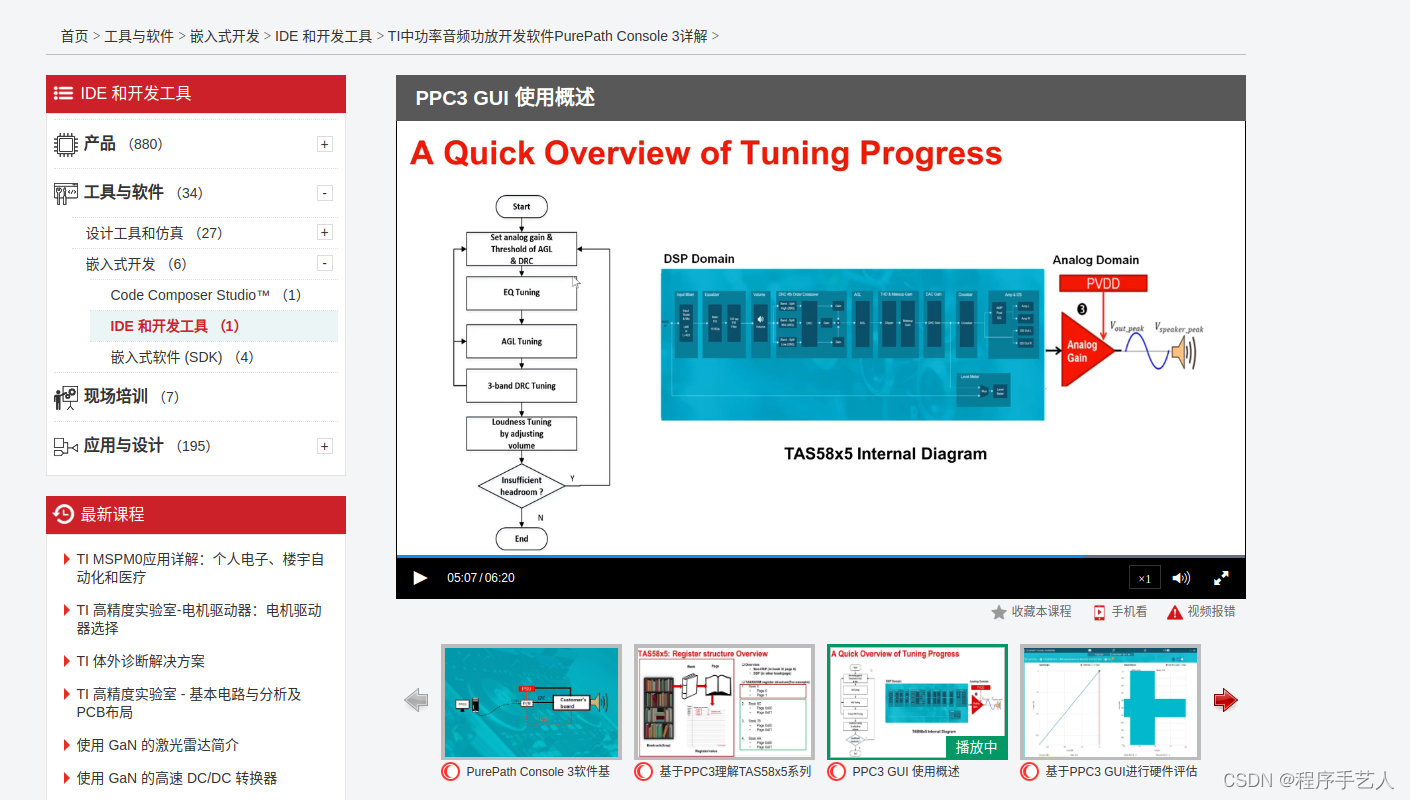This screenshot has width=1410, height=800.
Task: Go to 嵌入式开发 breadcrumb
Action: pyautogui.click(x=225, y=36)
